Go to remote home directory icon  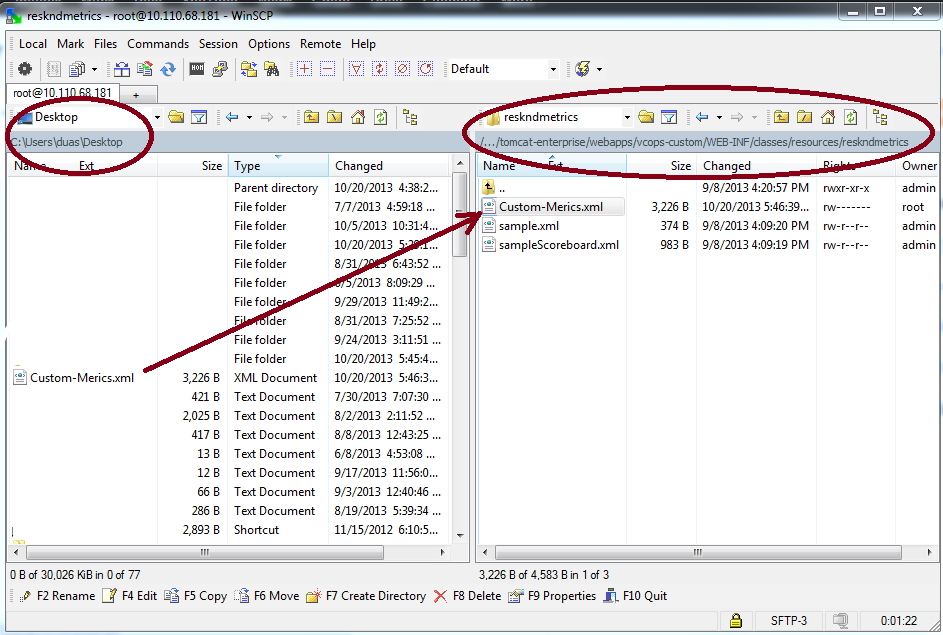coord(826,117)
